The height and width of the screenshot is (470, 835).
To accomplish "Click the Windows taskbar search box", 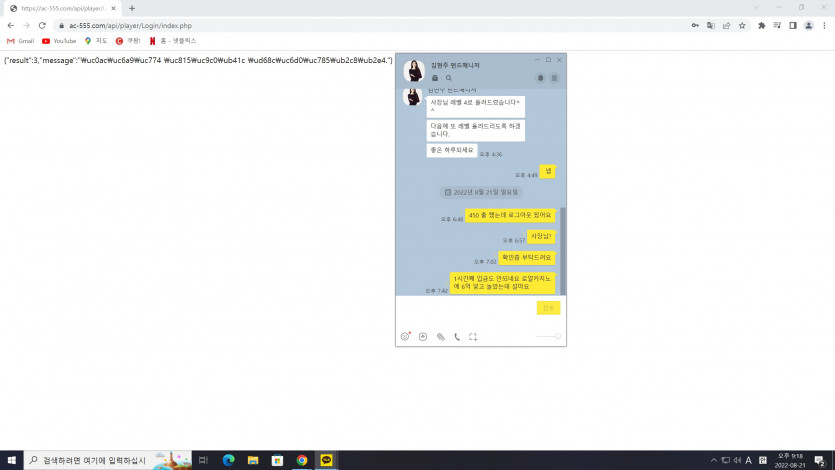I will click(x=108, y=460).
